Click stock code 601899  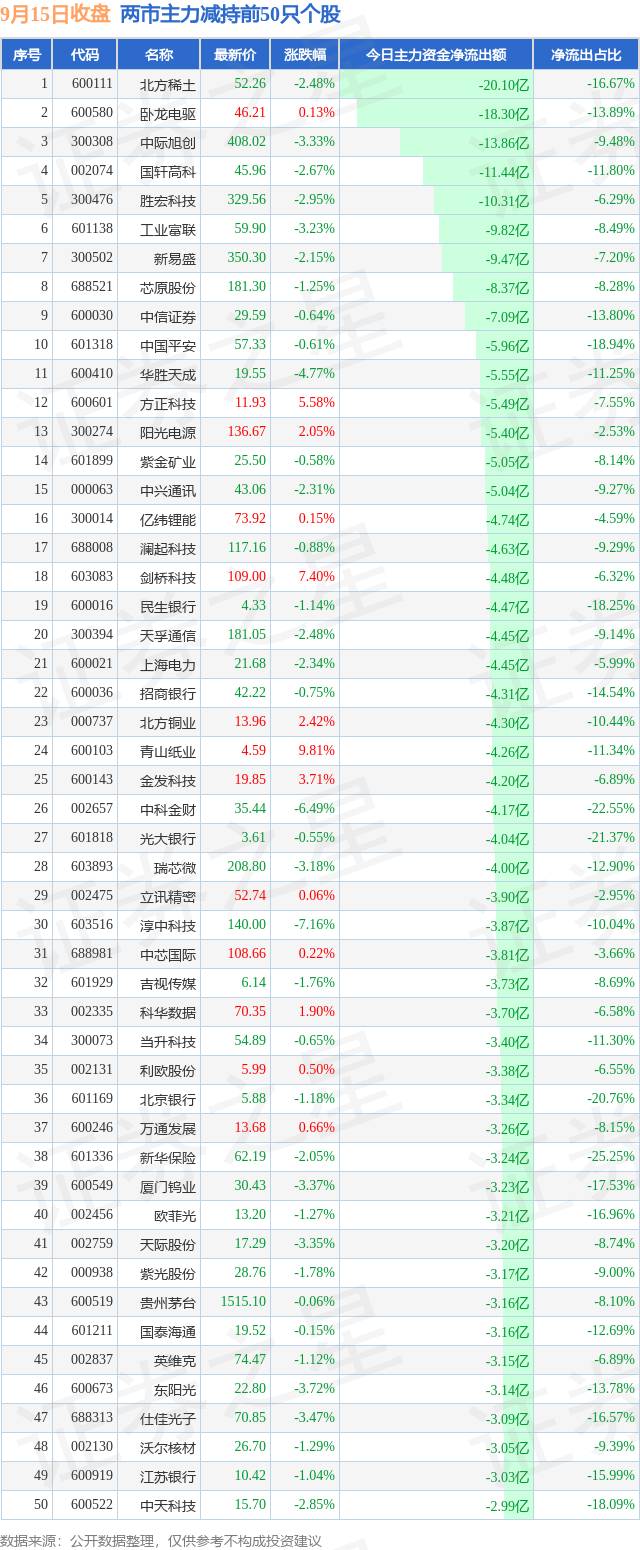(92, 461)
